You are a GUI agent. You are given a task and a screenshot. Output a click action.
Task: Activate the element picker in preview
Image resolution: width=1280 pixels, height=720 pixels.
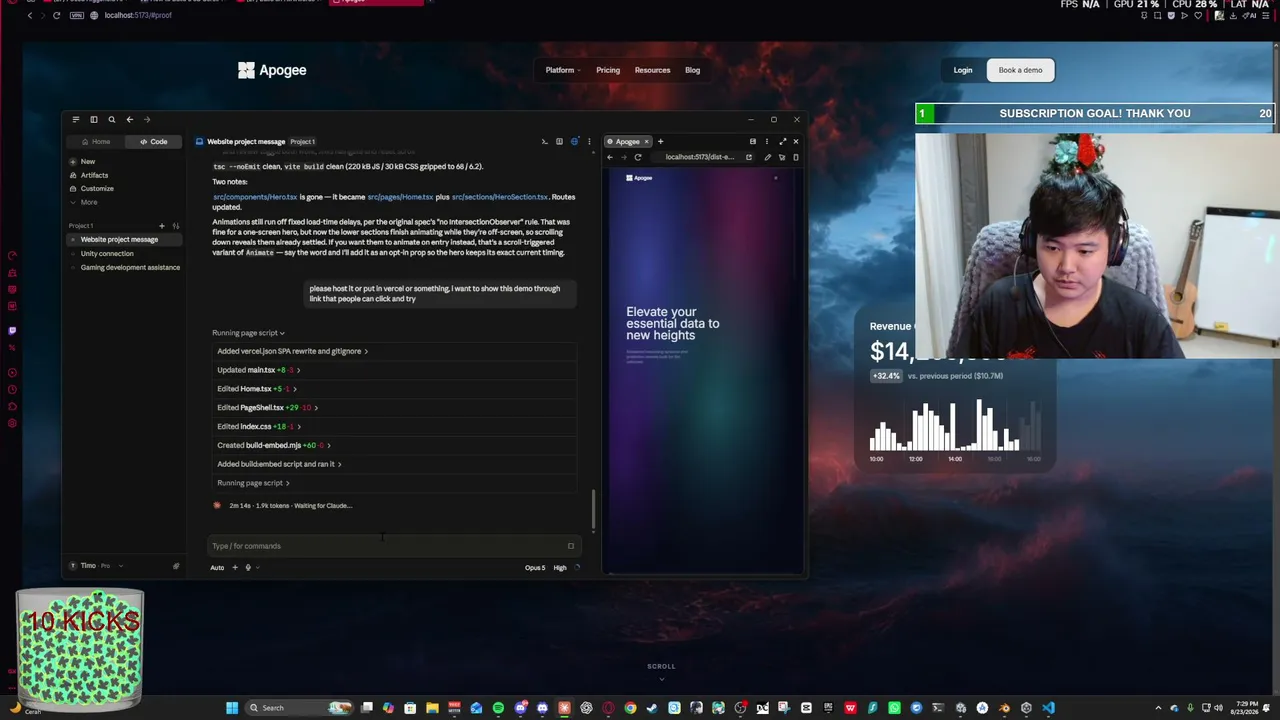(x=781, y=157)
